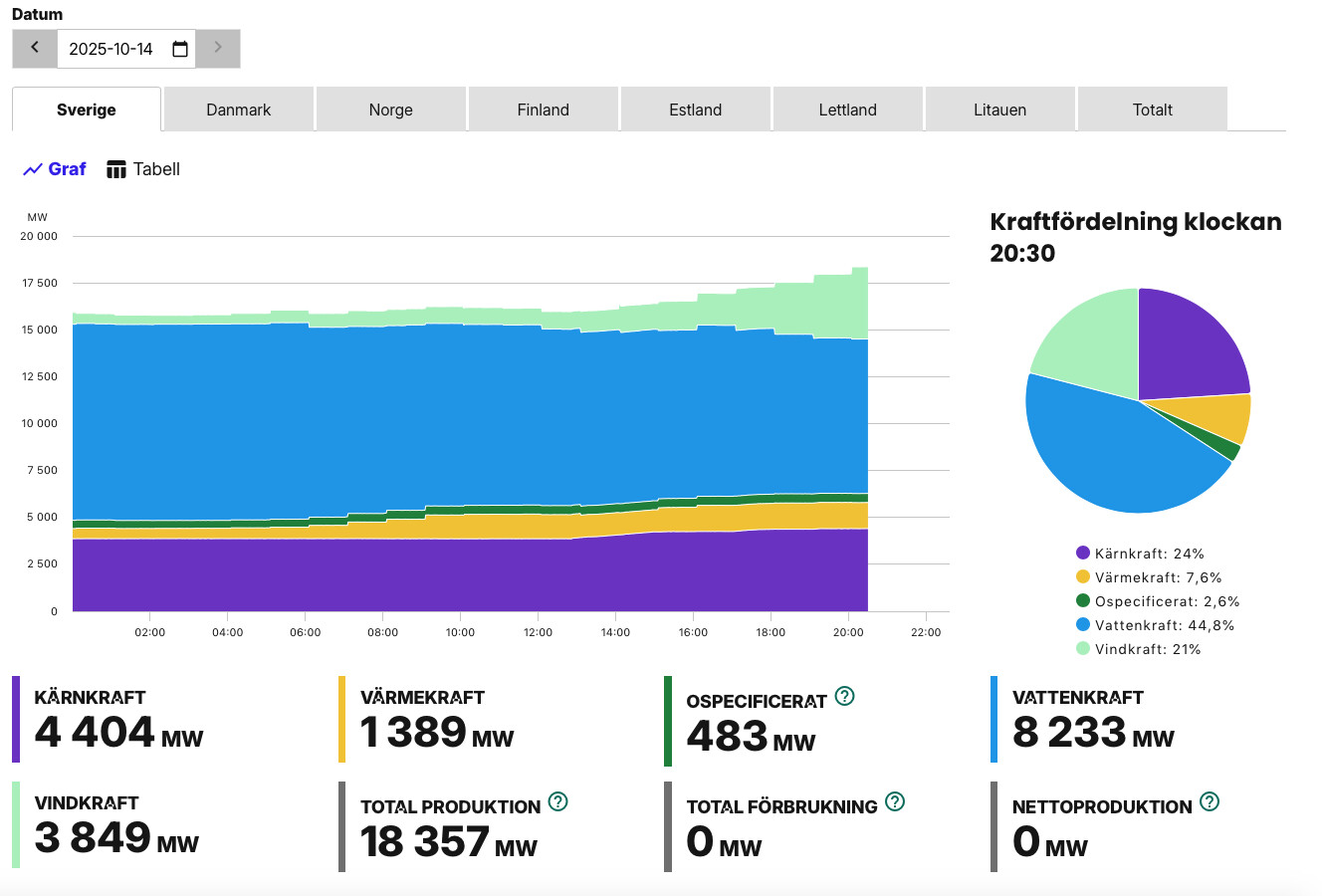Open the Danmark tab
This screenshot has width=1322, height=896.
(239, 110)
